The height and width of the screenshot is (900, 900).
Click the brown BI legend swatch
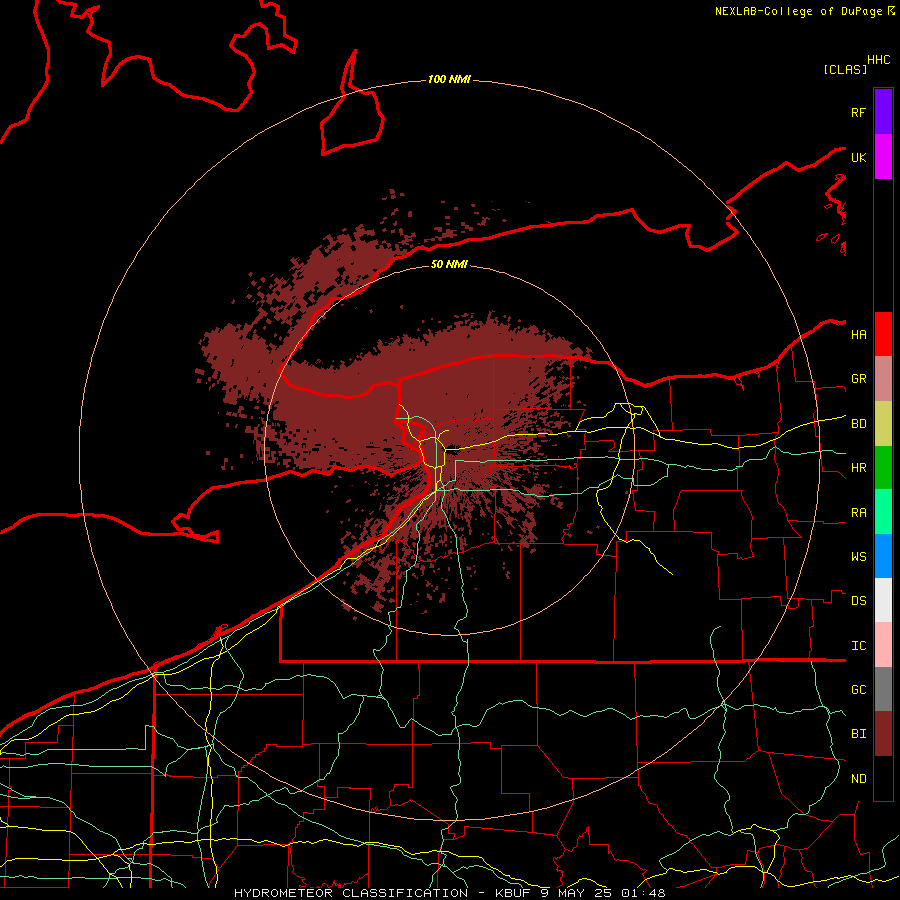coord(883,734)
